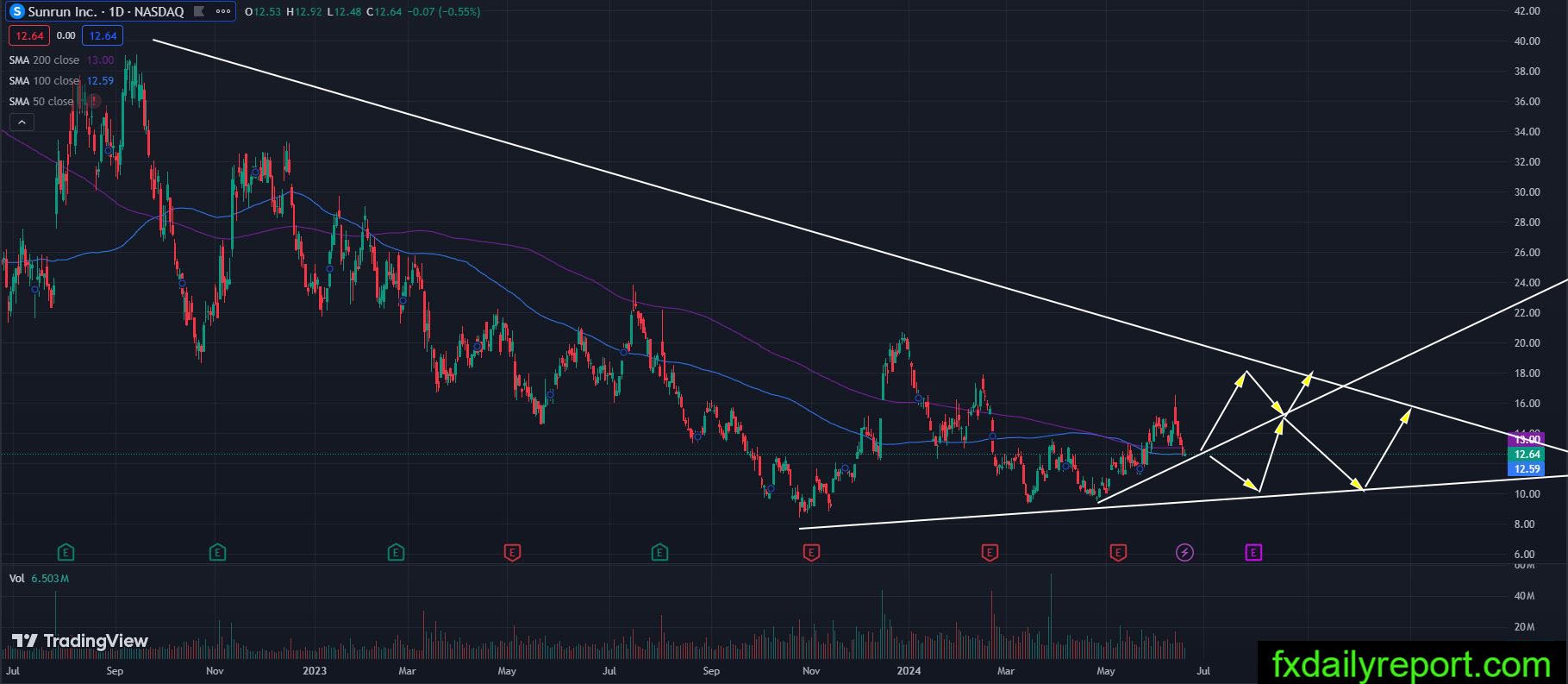This screenshot has width=1568, height=684.
Task: Click the green 12.64 last price axis label
Action: [x=1527, y=455]
